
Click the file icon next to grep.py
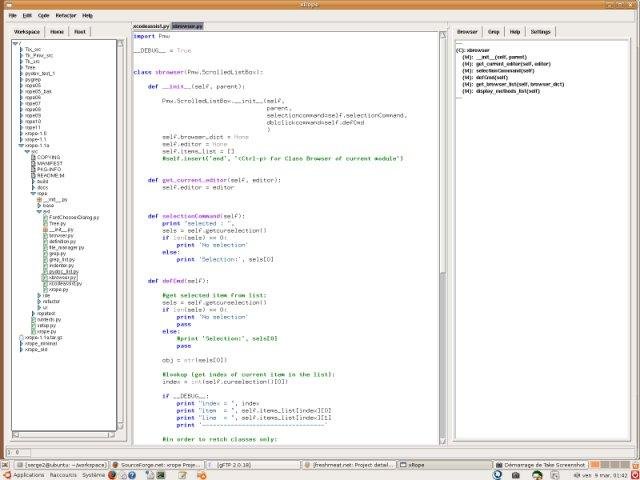tap(43, 253)
